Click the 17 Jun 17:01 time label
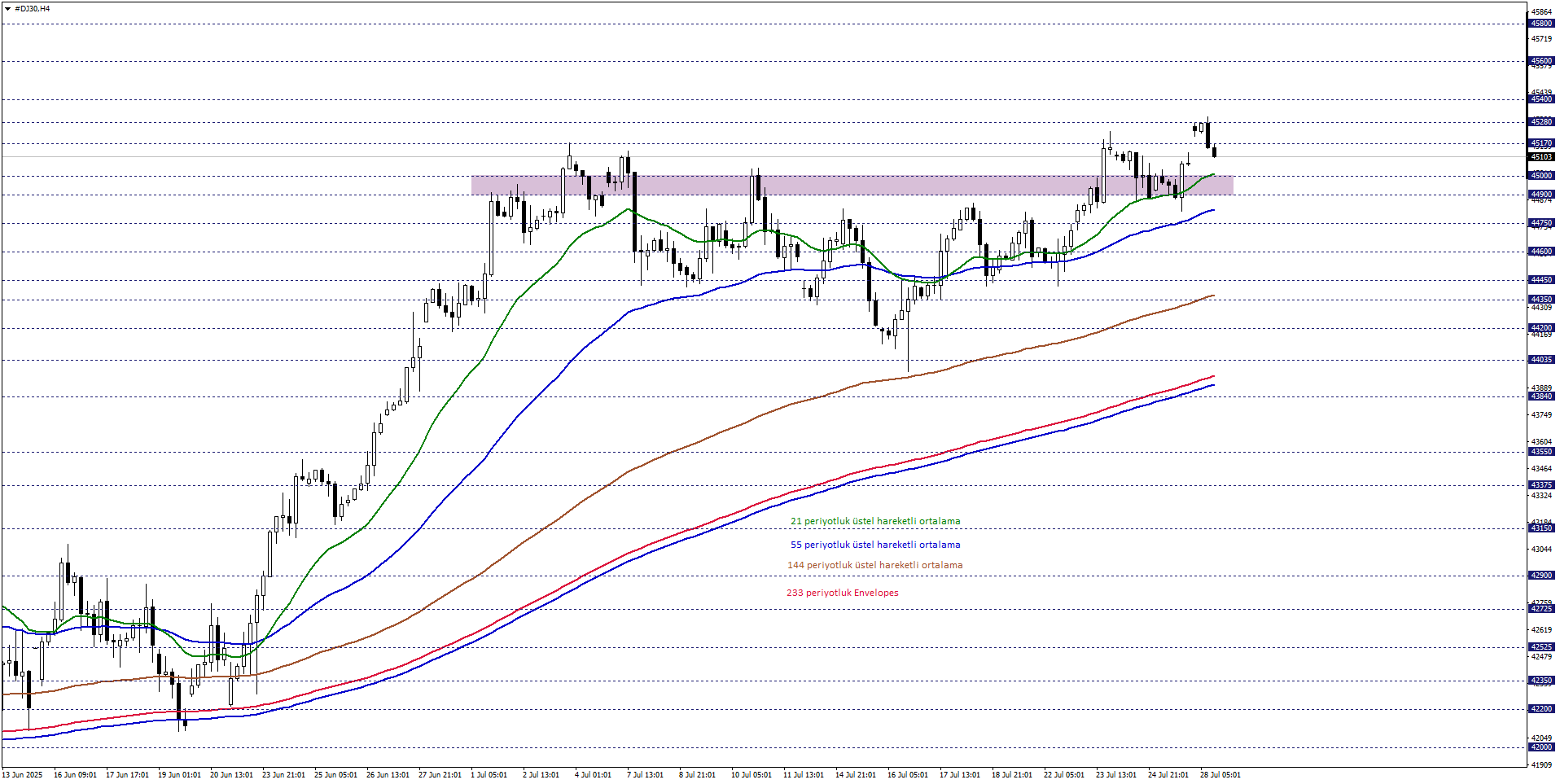The image size is (1560, 784). pos(127,775)
